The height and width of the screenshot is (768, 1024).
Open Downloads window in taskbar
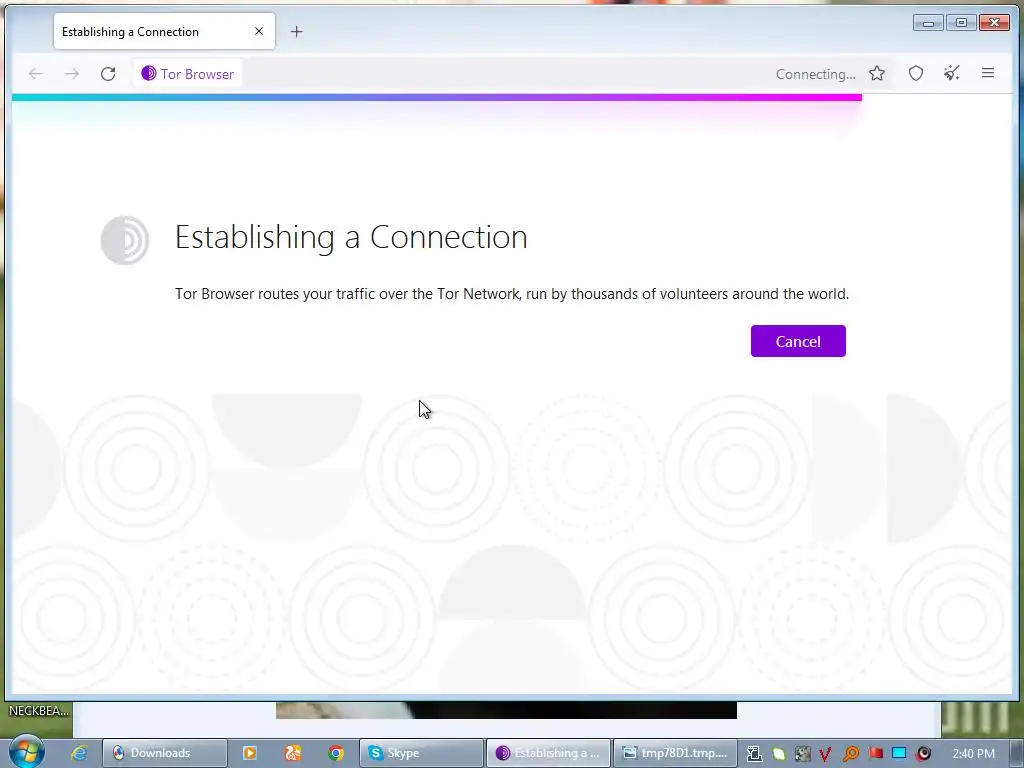[165, 753]
